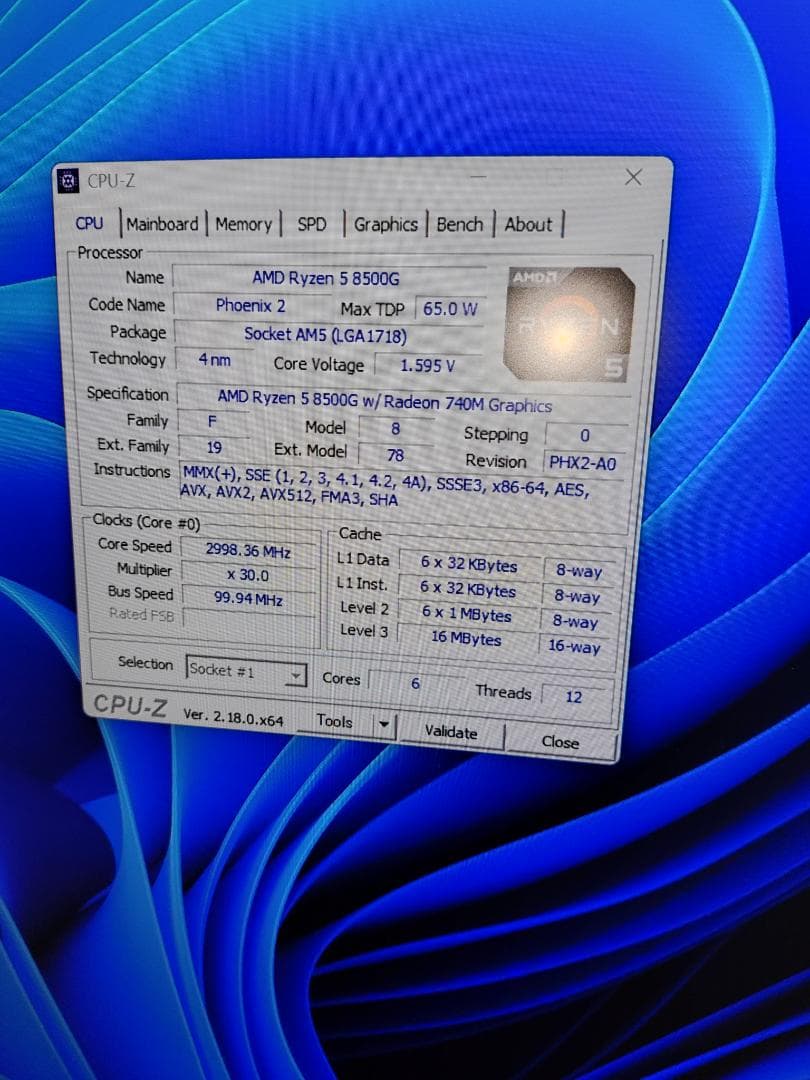This screenshot has width=810, height=1080.
Task: Click the Multiplier value x 30.0
Action: [248, 575]
